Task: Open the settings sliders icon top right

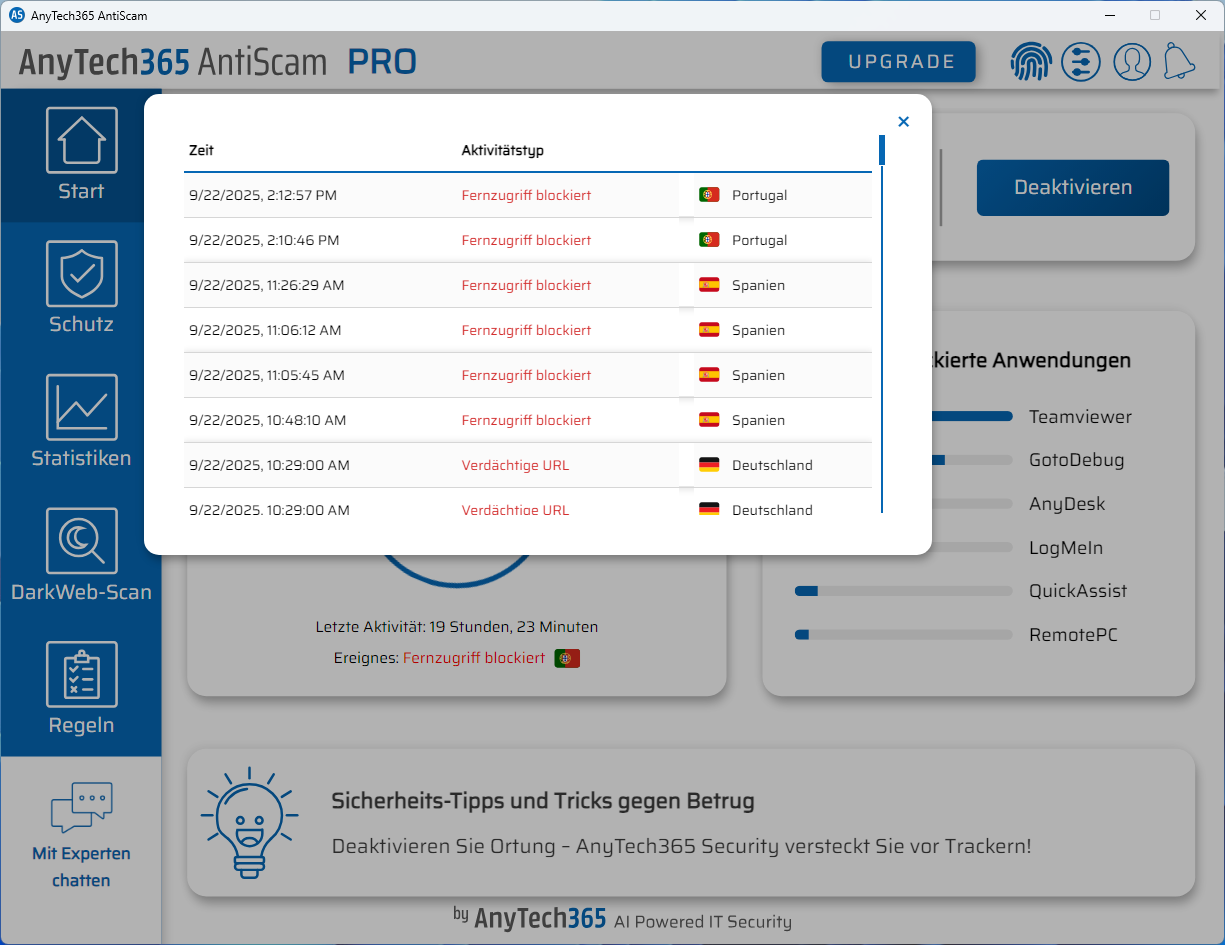Action: point(1081,61)
